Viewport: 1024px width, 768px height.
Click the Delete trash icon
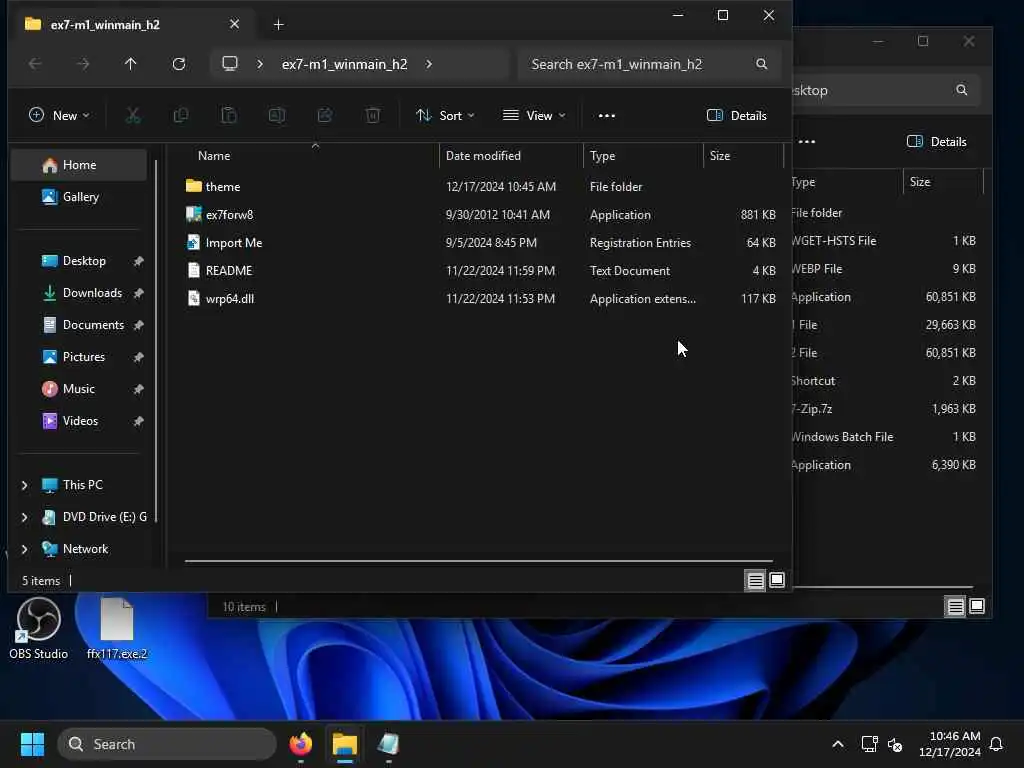[373, 116]
